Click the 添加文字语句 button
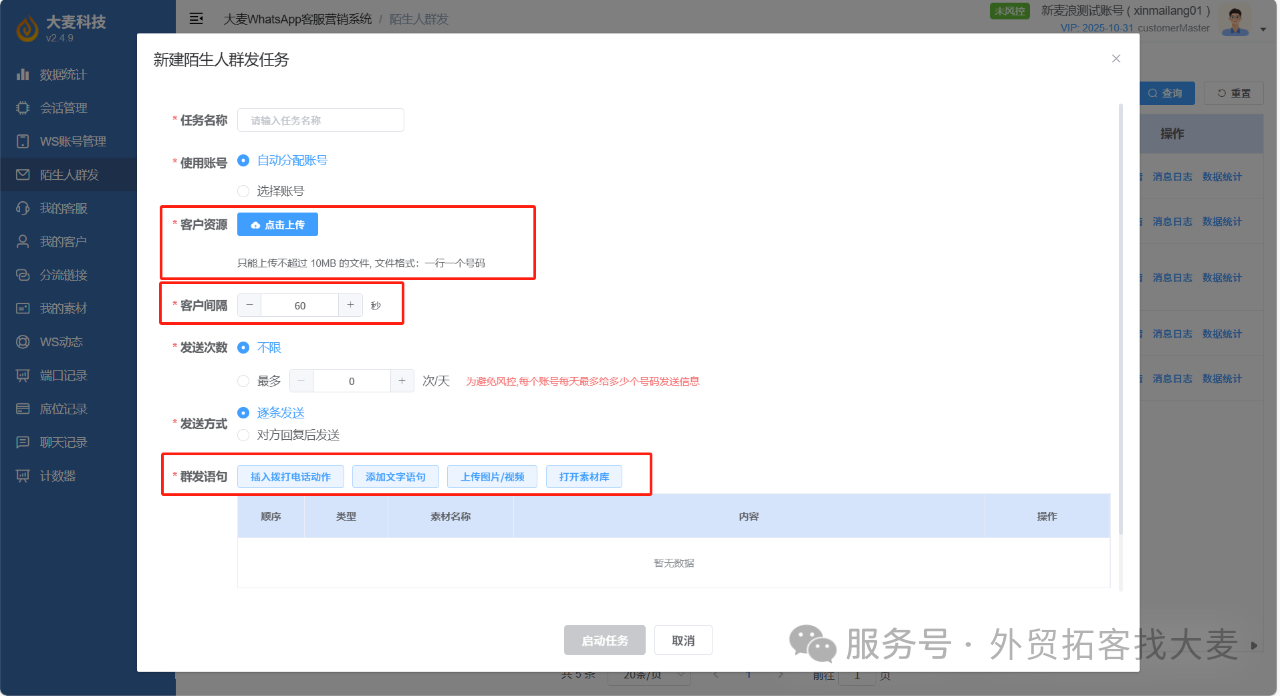Screen dimensions: 1280x696 point(396,477)
